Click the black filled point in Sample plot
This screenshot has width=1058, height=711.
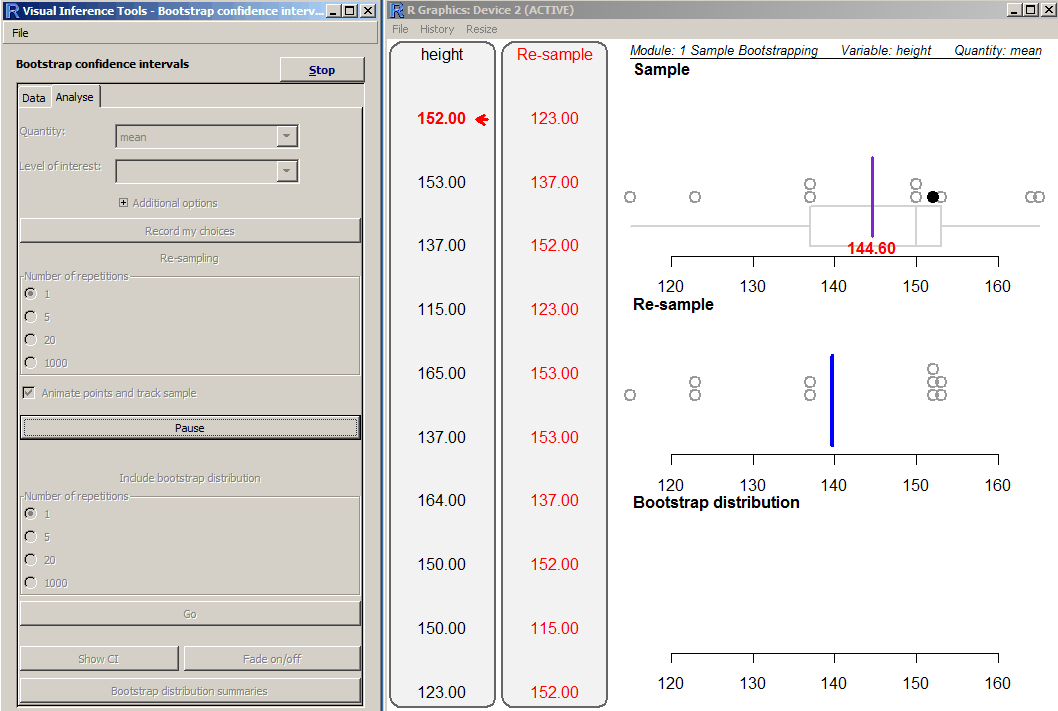click(933, 197)
